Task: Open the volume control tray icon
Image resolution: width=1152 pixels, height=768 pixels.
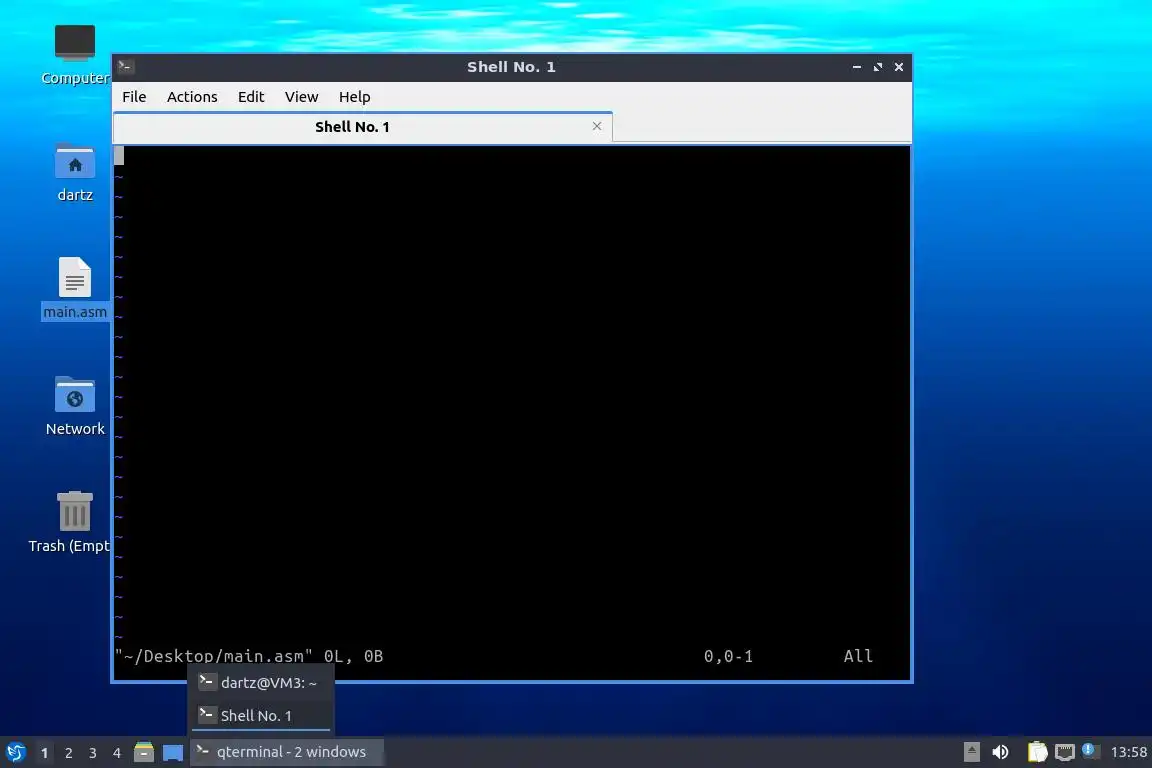Action: coord(1000,752)
